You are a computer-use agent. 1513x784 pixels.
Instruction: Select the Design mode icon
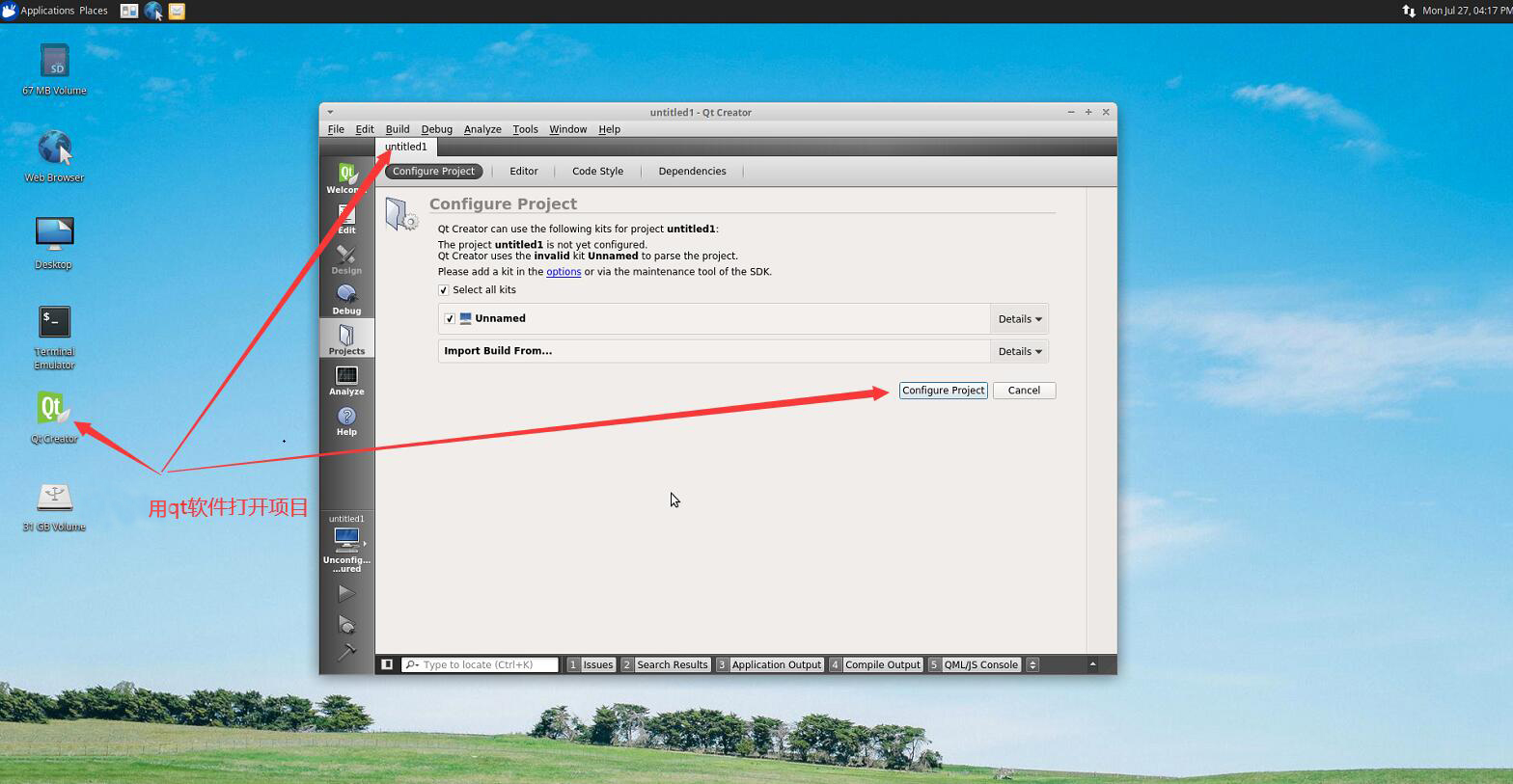(346, 259)
